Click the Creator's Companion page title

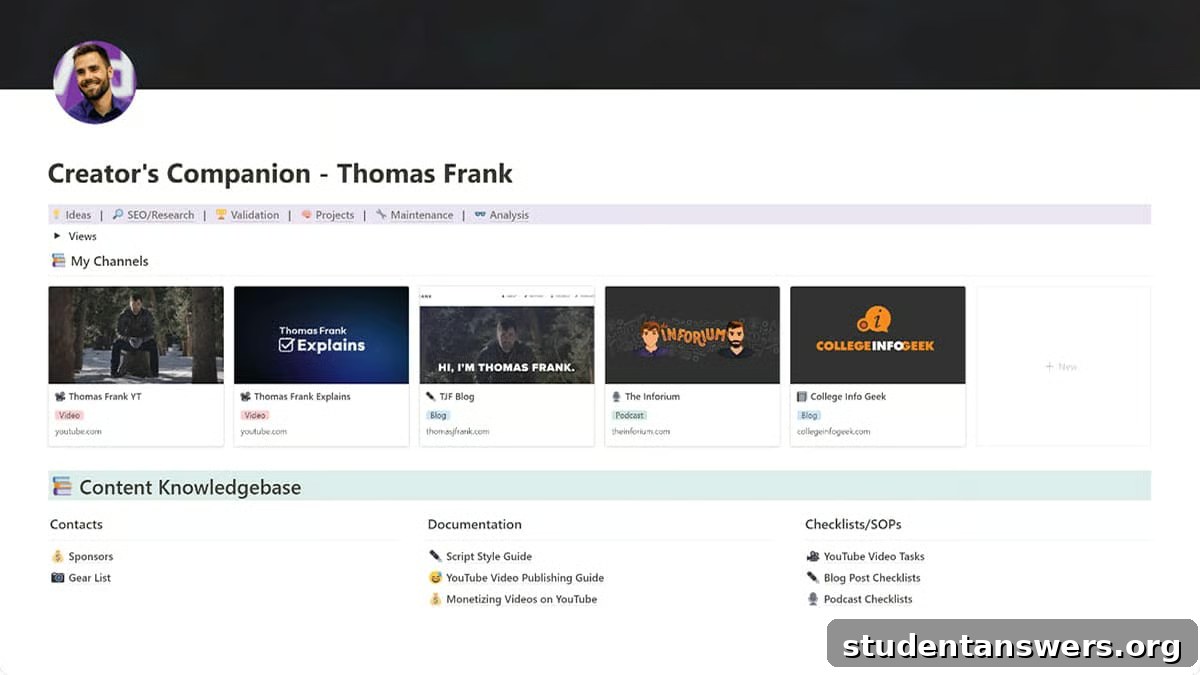pos(280,173)
